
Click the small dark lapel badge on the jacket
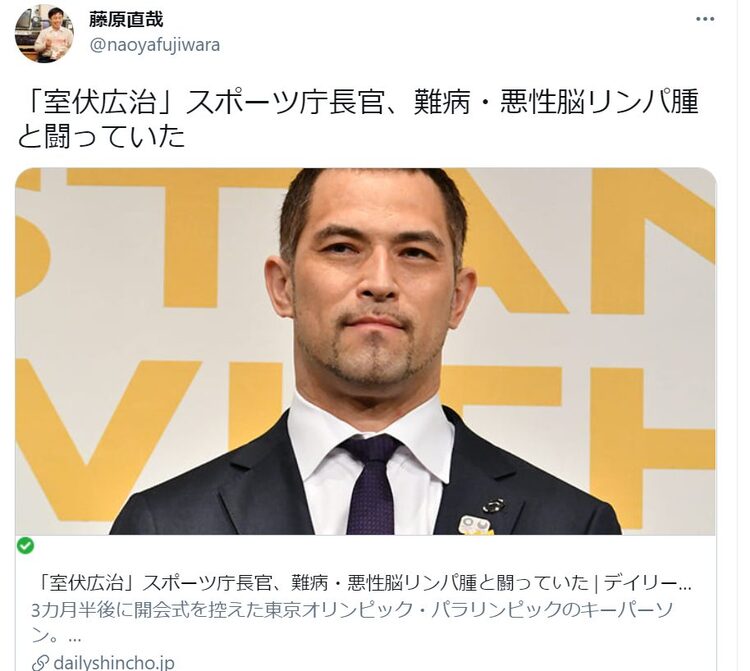[x=493, y=505]
